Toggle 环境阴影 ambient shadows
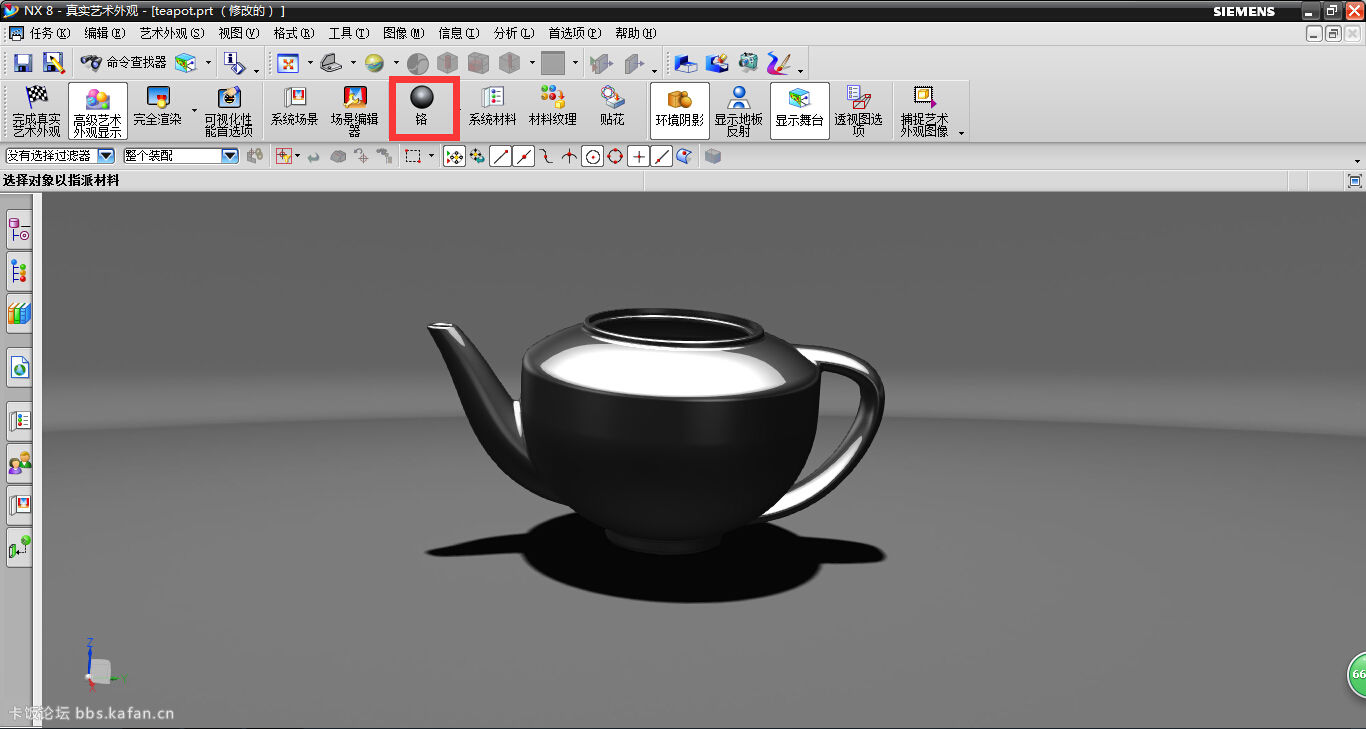The width and height of the screenshot is (1366, 729). [680, 110]
